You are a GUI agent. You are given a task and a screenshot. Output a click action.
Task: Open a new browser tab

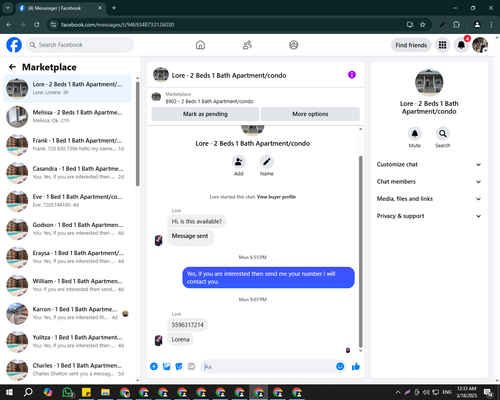(114, 8)
